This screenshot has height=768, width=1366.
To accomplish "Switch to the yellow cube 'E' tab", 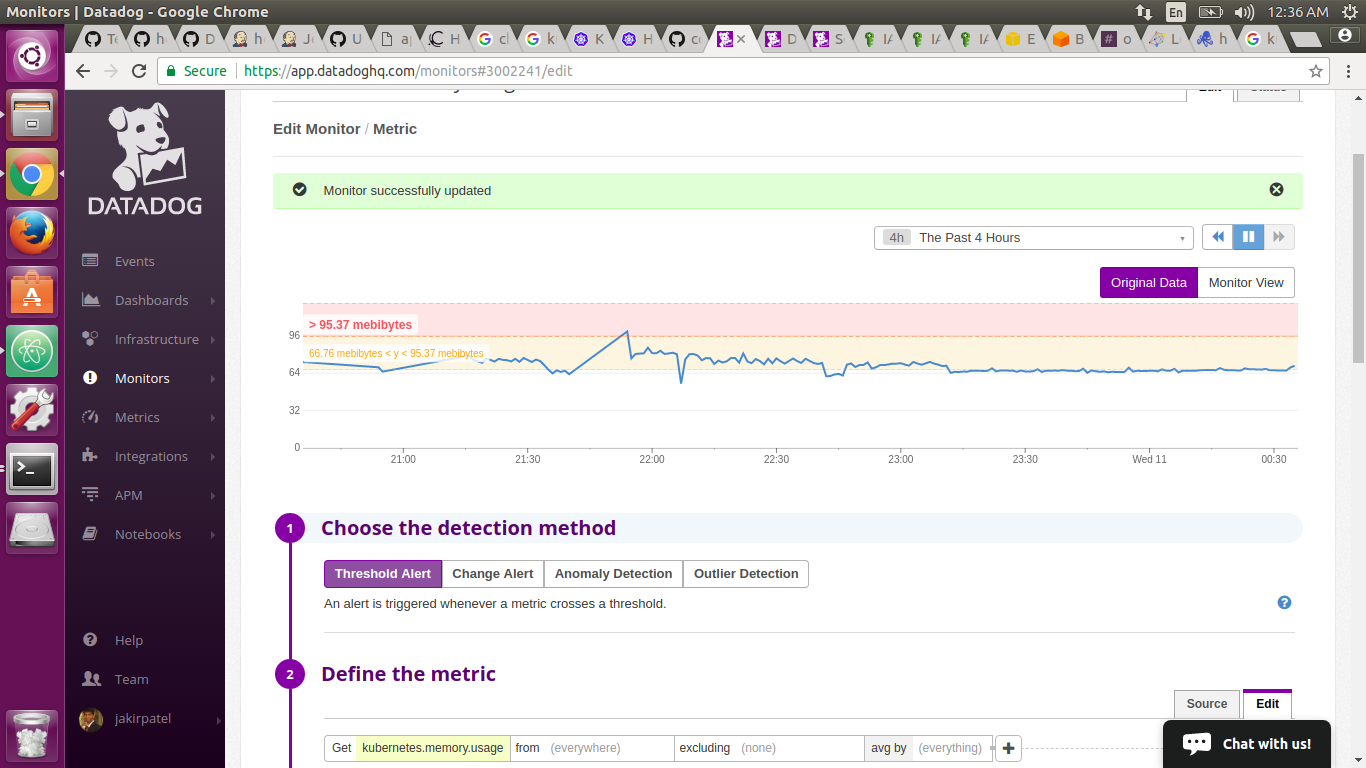I will [x=1021, y=39].
